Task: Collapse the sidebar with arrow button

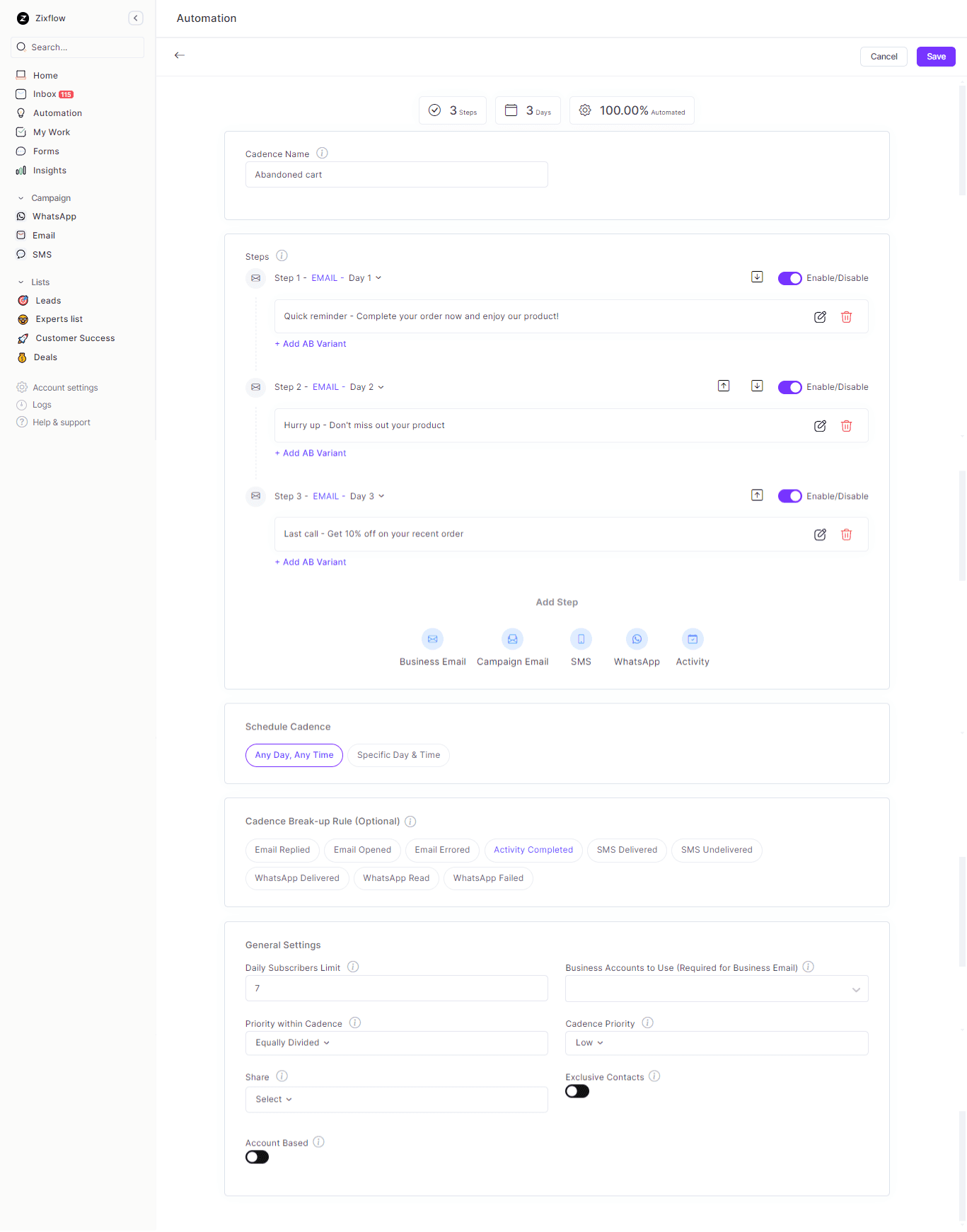Action: point(136,18)
